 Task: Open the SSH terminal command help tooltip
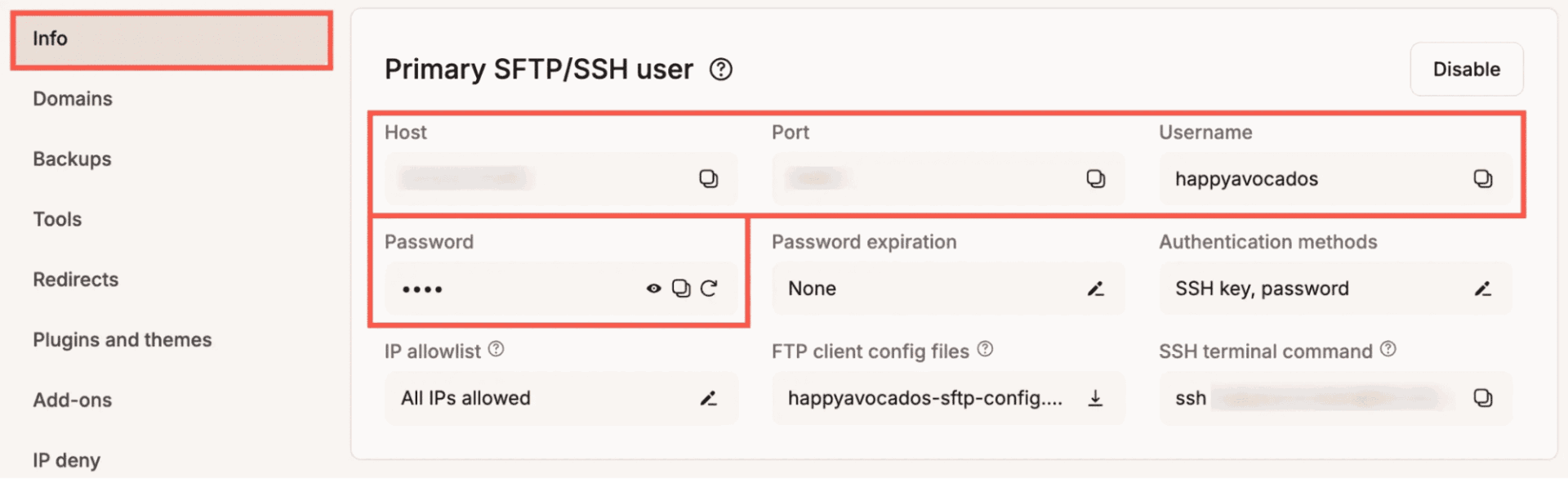(1388, 347)
